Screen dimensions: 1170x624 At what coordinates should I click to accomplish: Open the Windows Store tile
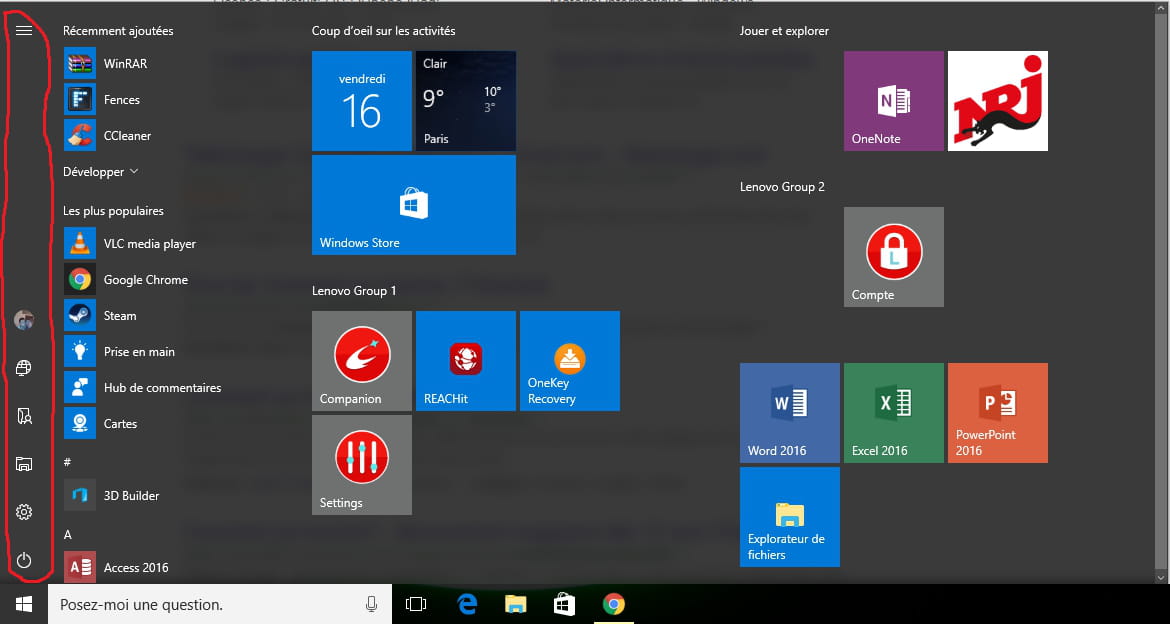click(x=414, y=205)
